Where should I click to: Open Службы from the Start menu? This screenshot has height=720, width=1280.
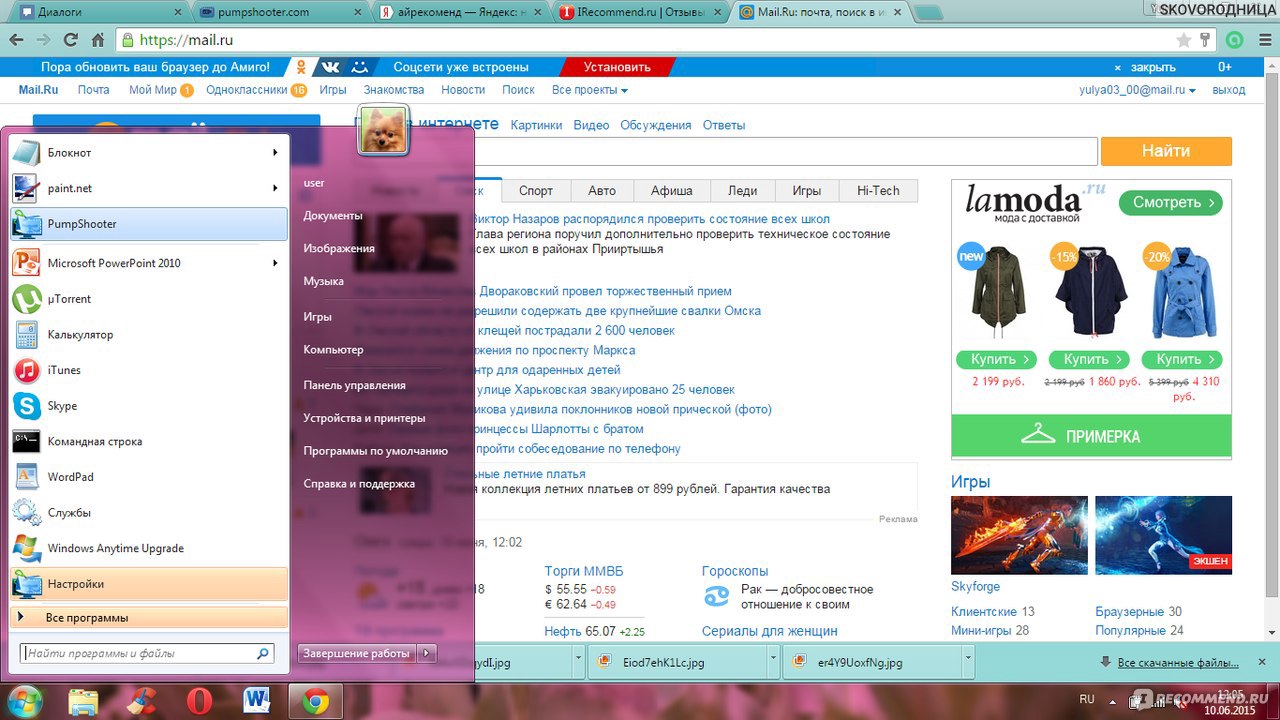click(148, 513)
